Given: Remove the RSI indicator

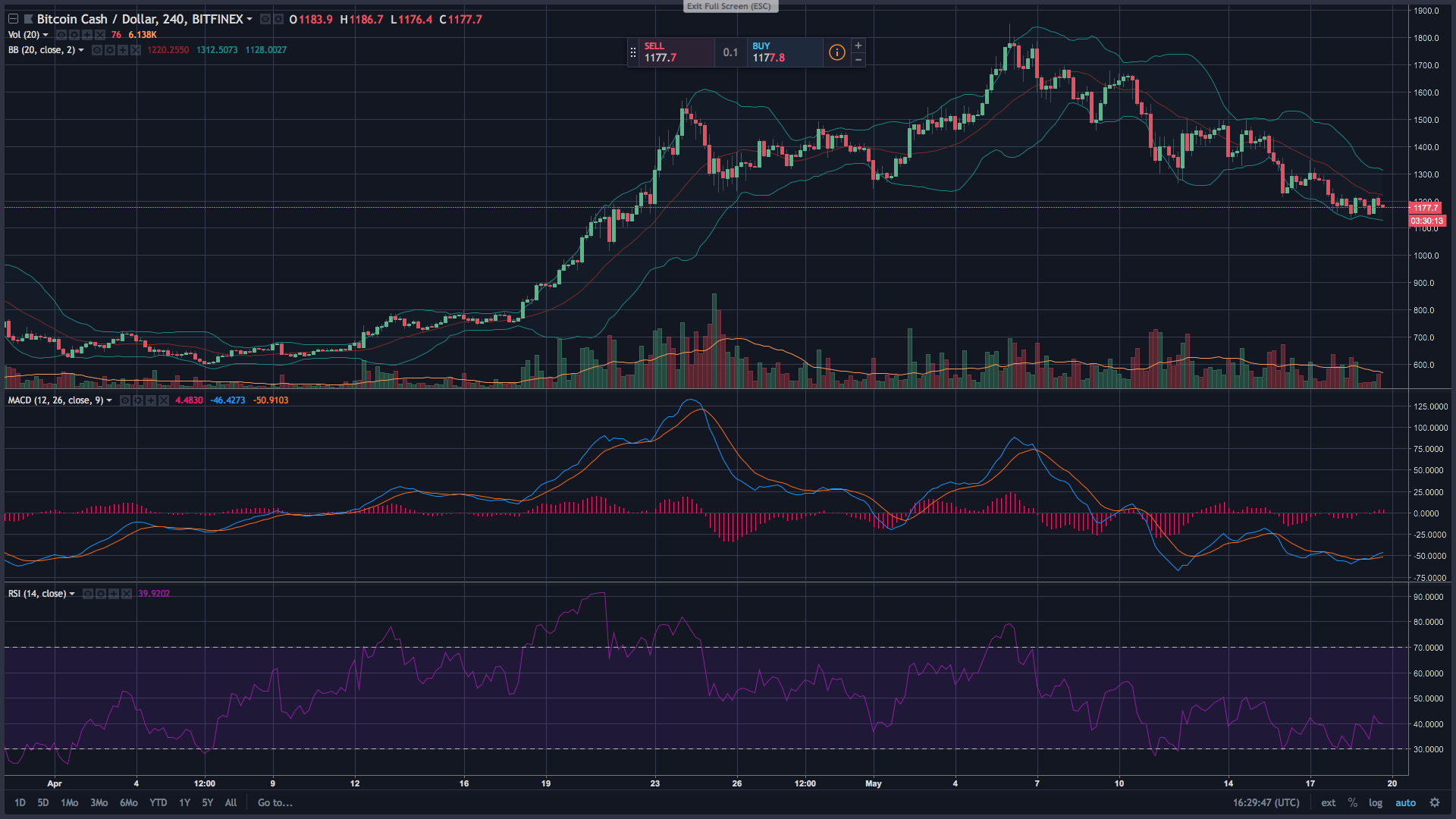Looking at the screenshot, I should tap(127, 594).
